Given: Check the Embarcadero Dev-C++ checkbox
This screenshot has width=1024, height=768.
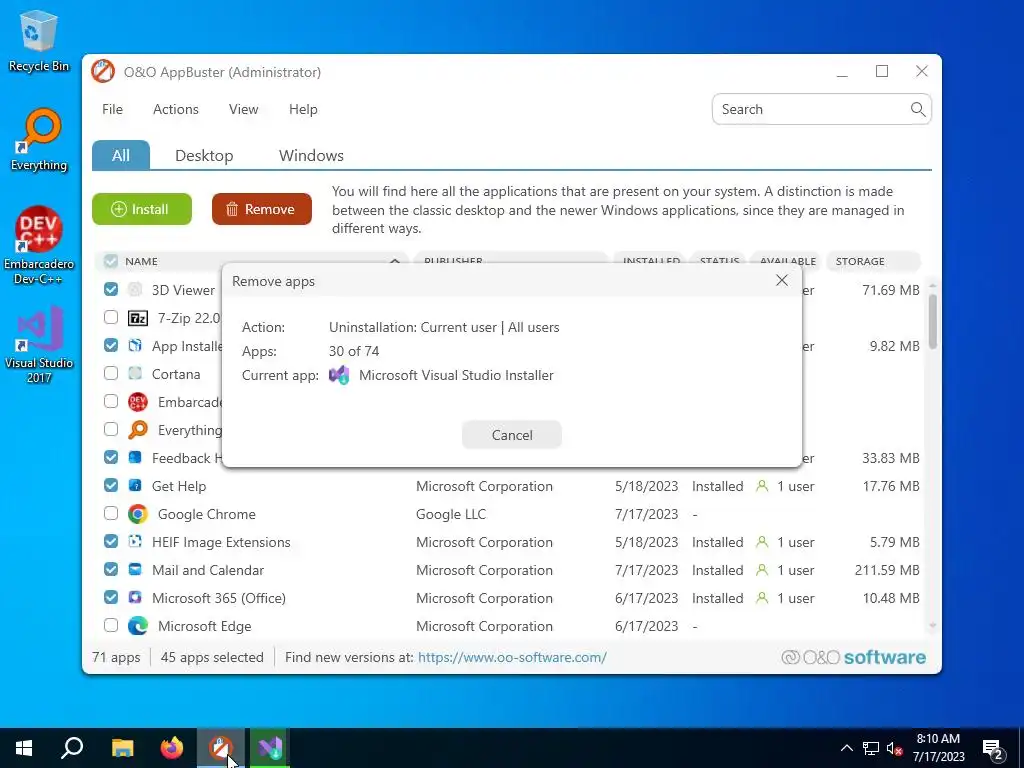Looking at the screenshot, I should (x=111, y=401).
